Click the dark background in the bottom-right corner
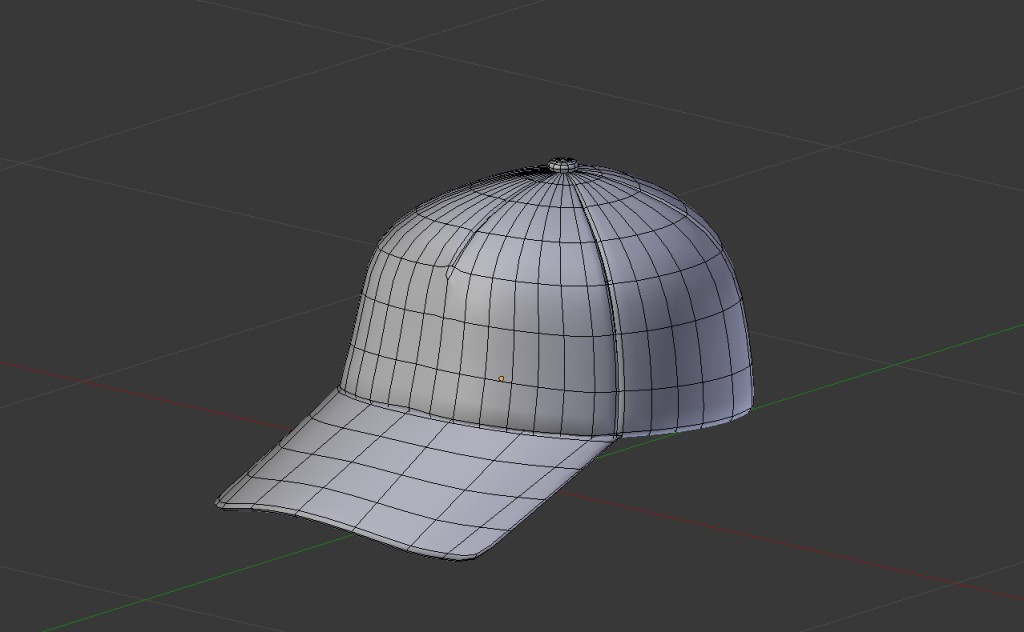The image size is (1024, 632). pos(960,600)
